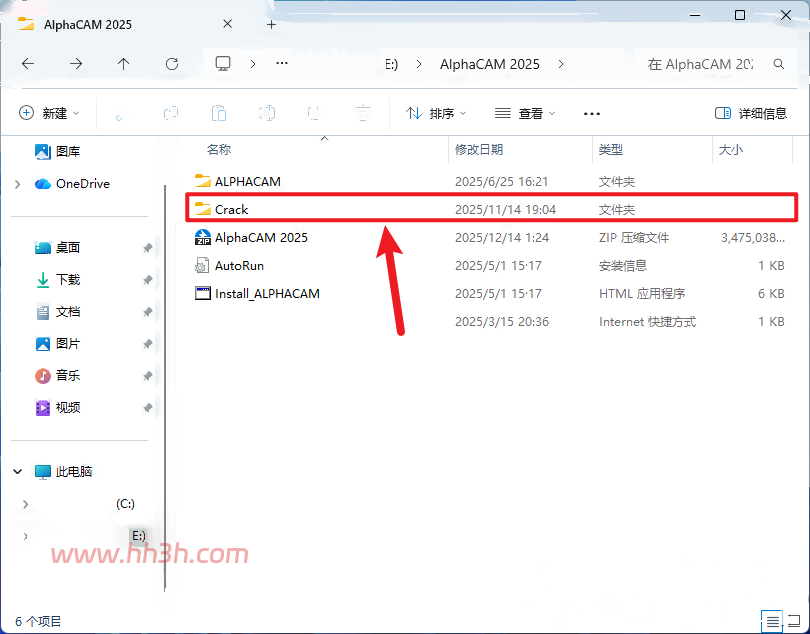Open 下载 (Downloads) in quick access
The image size is (810, 634).
point(58,280)
